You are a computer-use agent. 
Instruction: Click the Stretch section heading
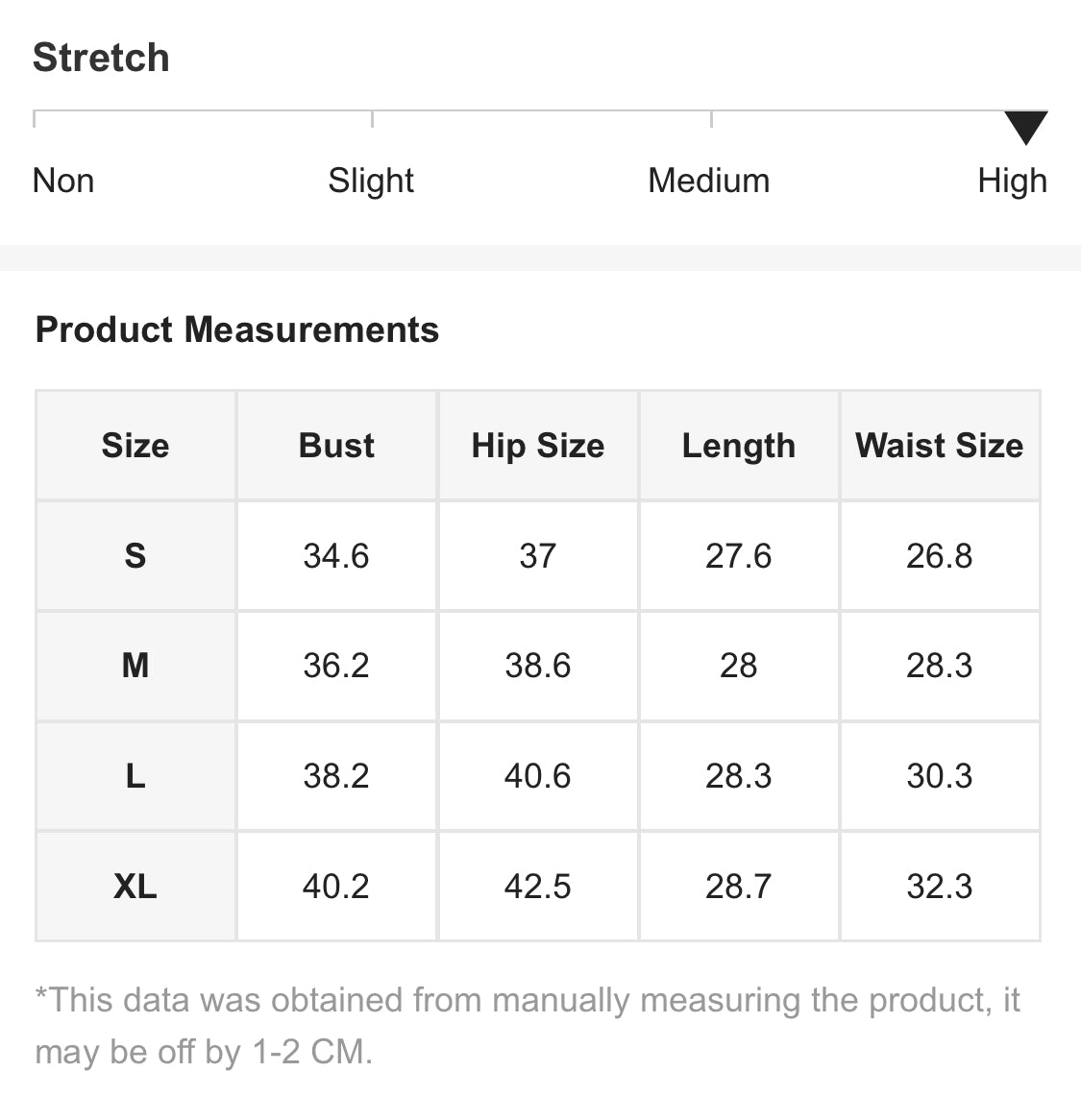pos(102,57)
